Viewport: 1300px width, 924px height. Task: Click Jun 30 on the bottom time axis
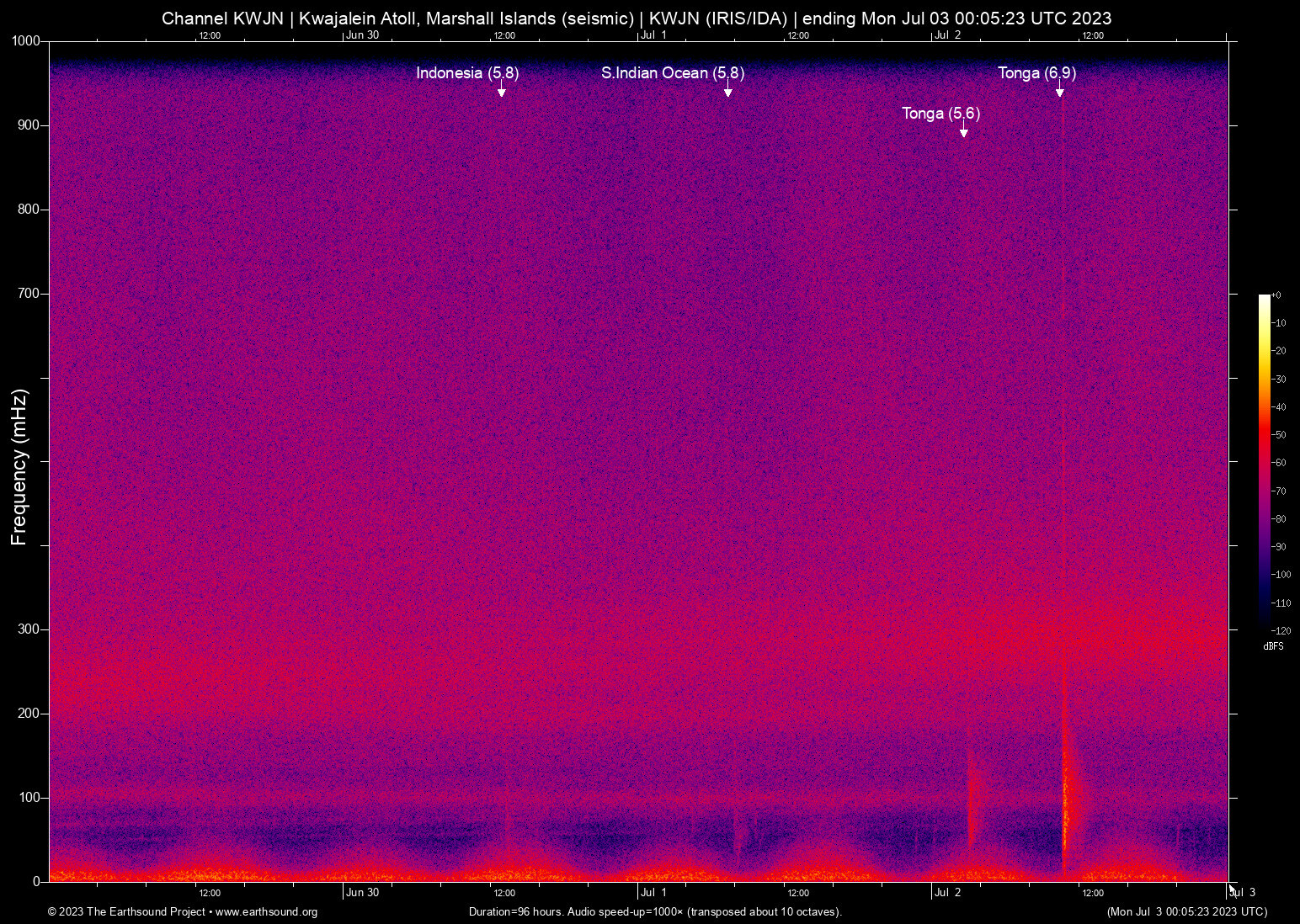[363, 892]
